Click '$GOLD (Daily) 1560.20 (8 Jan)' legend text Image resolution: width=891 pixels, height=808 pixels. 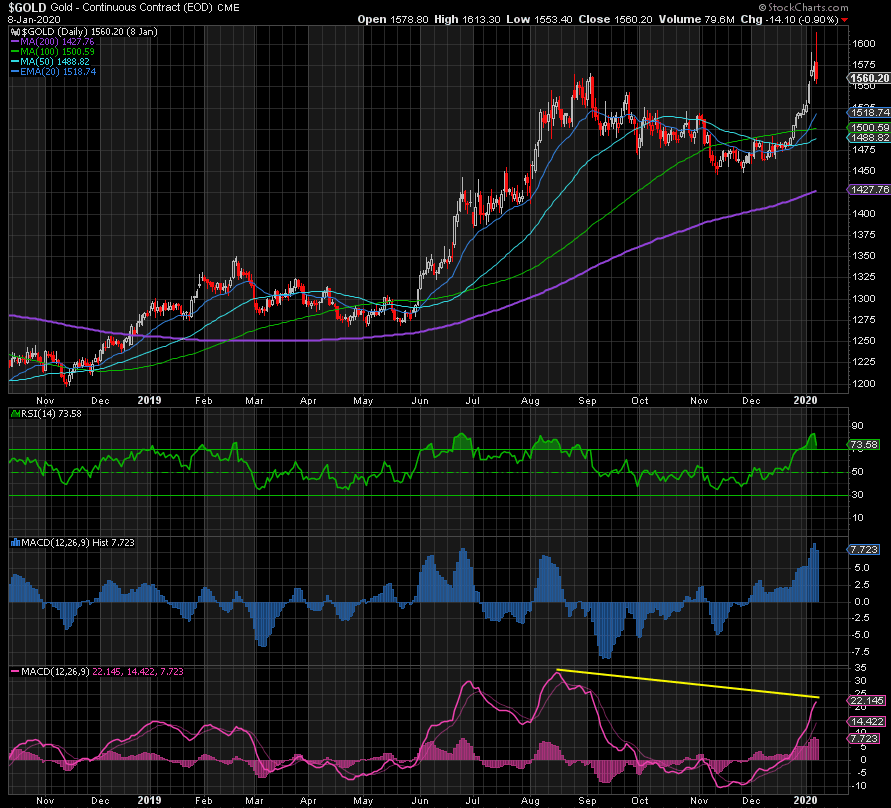click(x=90, y=32)
